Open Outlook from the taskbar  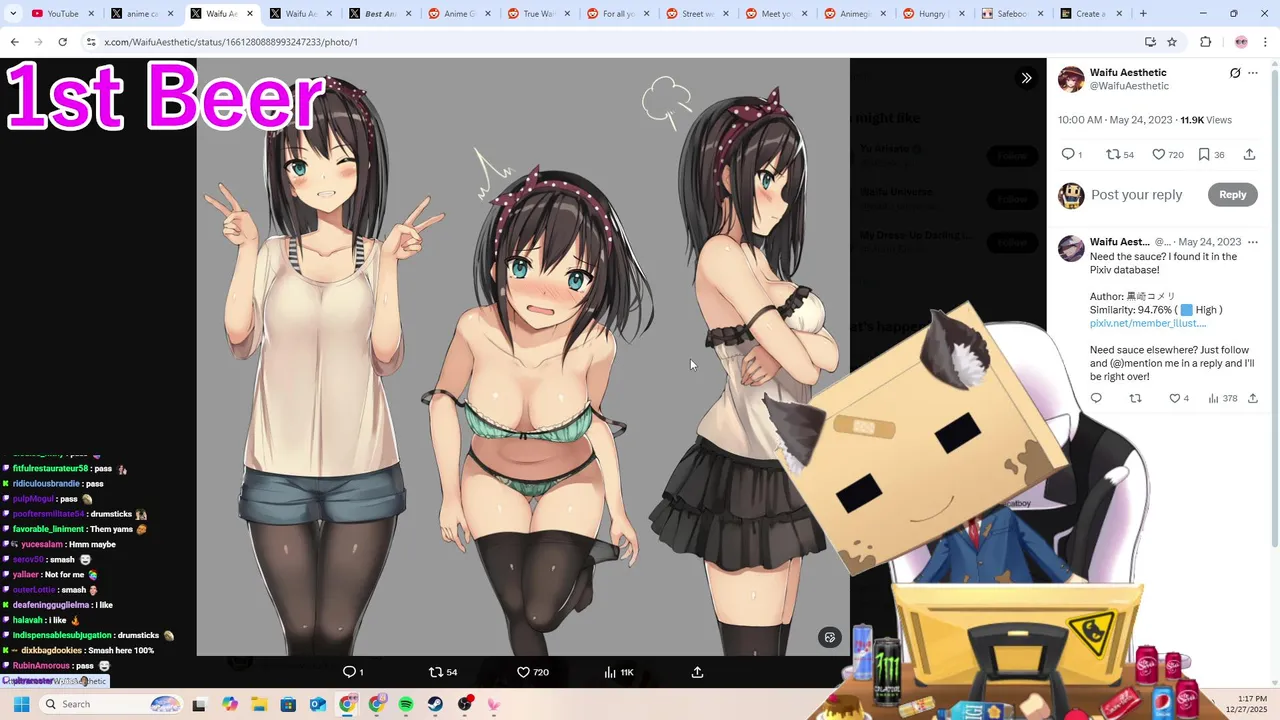(318, 704)
